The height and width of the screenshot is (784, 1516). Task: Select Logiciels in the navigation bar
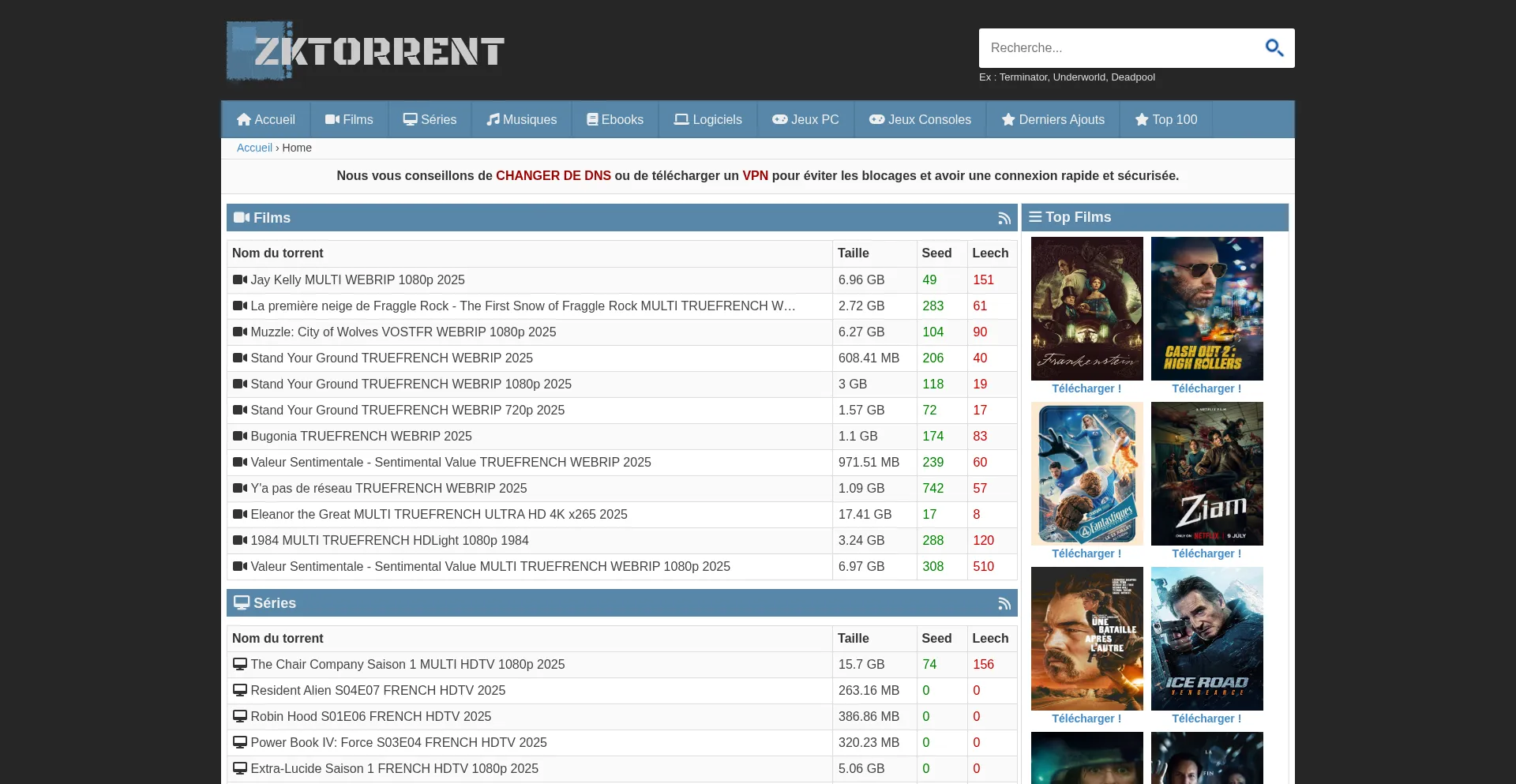click(708, 120)
